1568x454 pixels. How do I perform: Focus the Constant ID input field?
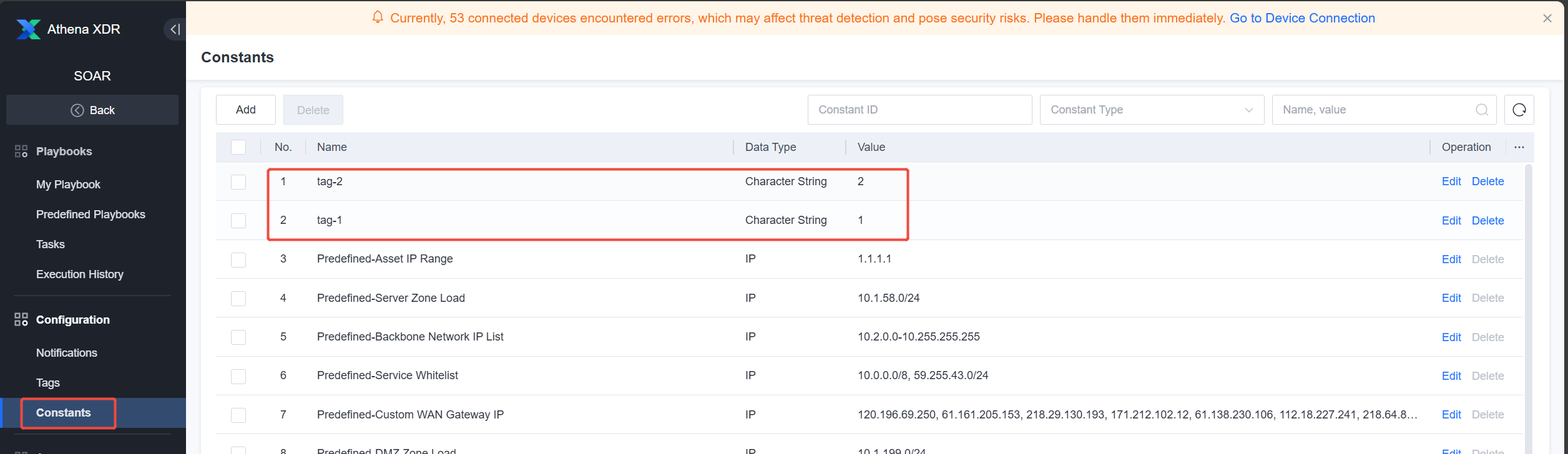click(x=919, y=110)
